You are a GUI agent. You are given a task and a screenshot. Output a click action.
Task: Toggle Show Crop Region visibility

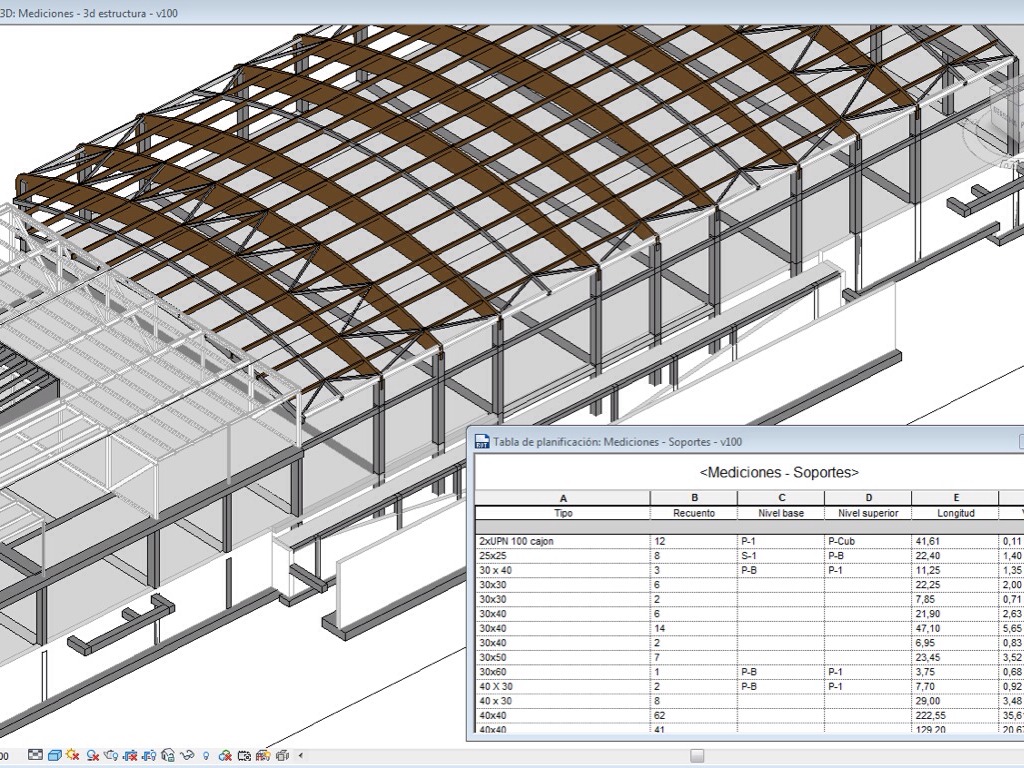click(x=149, y=755)
